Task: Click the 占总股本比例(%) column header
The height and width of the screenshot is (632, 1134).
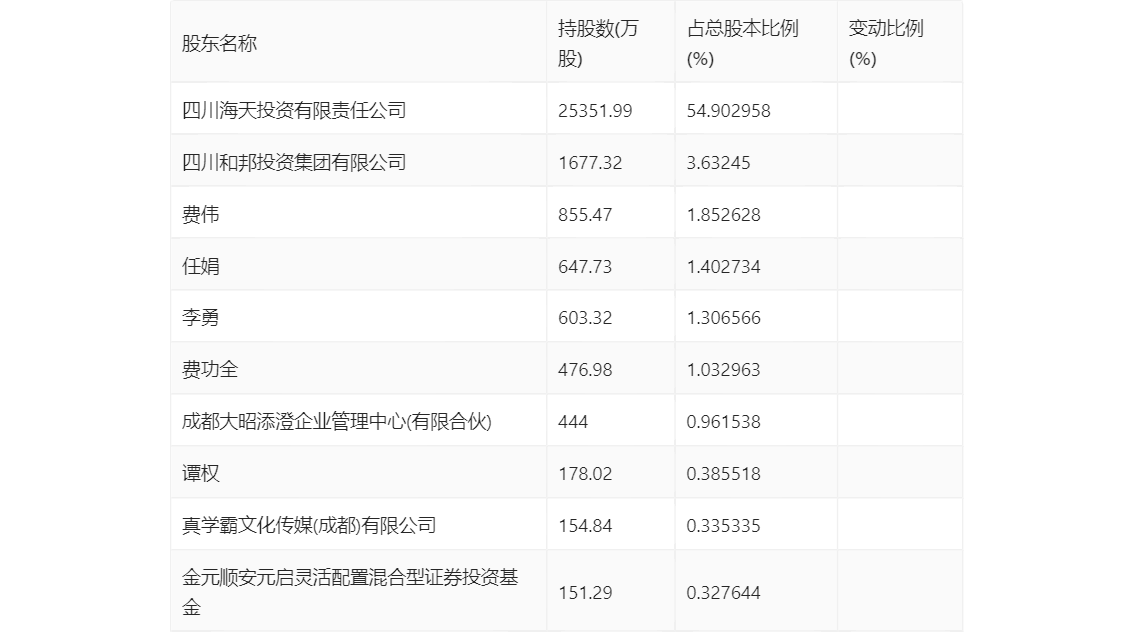Action: (x=742, y=43)
